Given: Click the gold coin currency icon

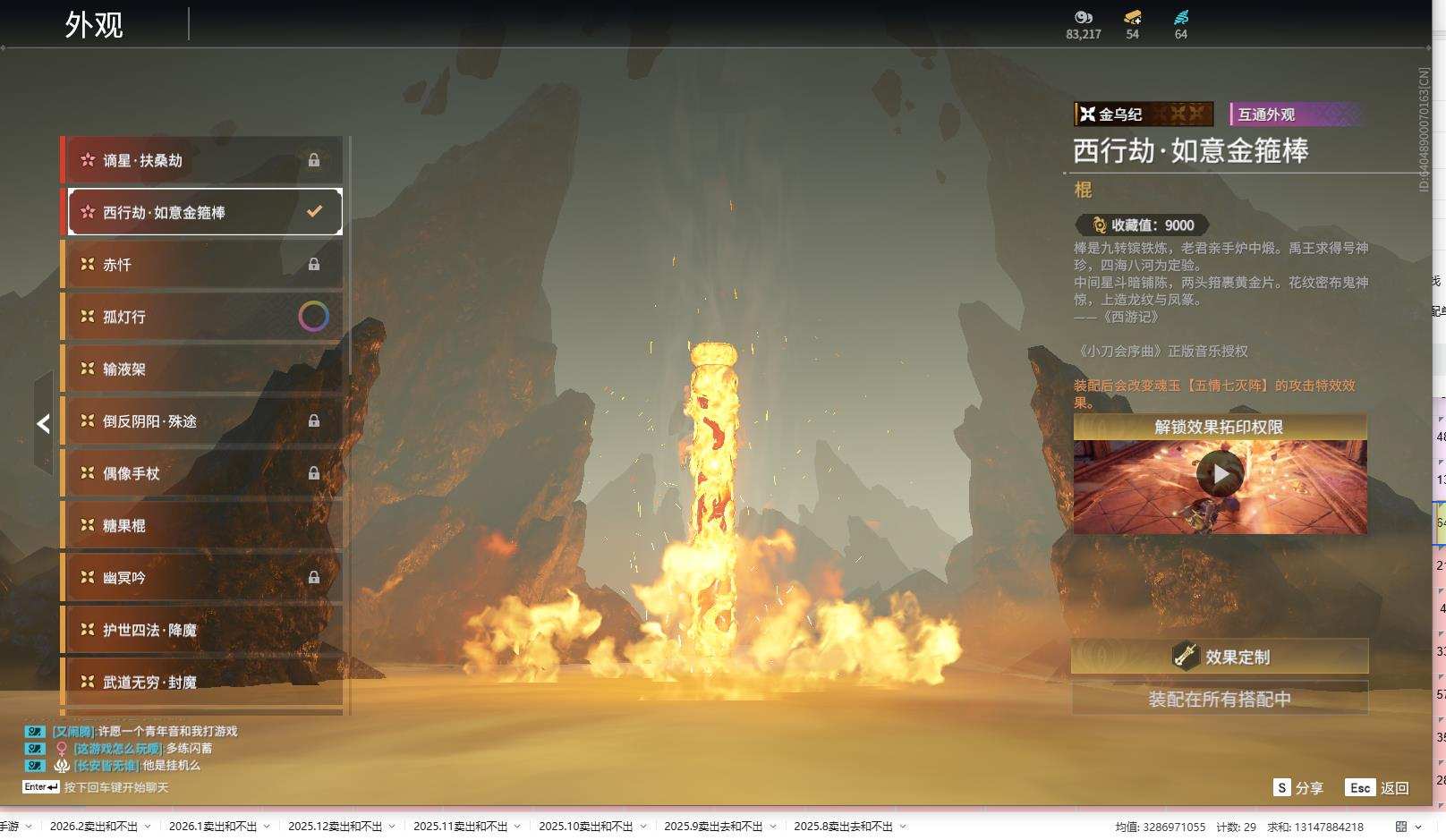Looking at the screenshot, I should pos(1083,17).
